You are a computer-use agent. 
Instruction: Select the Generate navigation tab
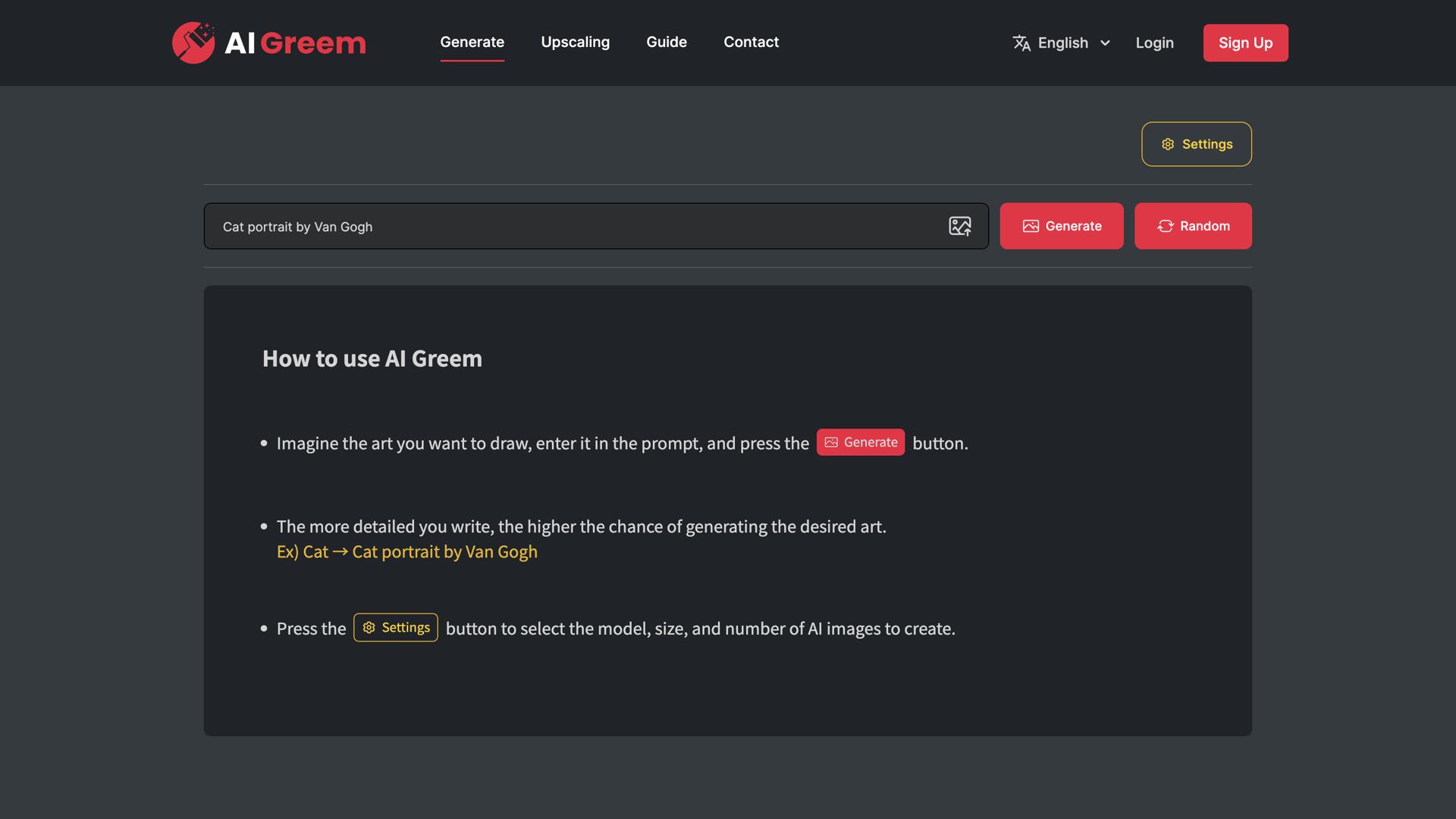pyautogui.click(x=472, y=42)
